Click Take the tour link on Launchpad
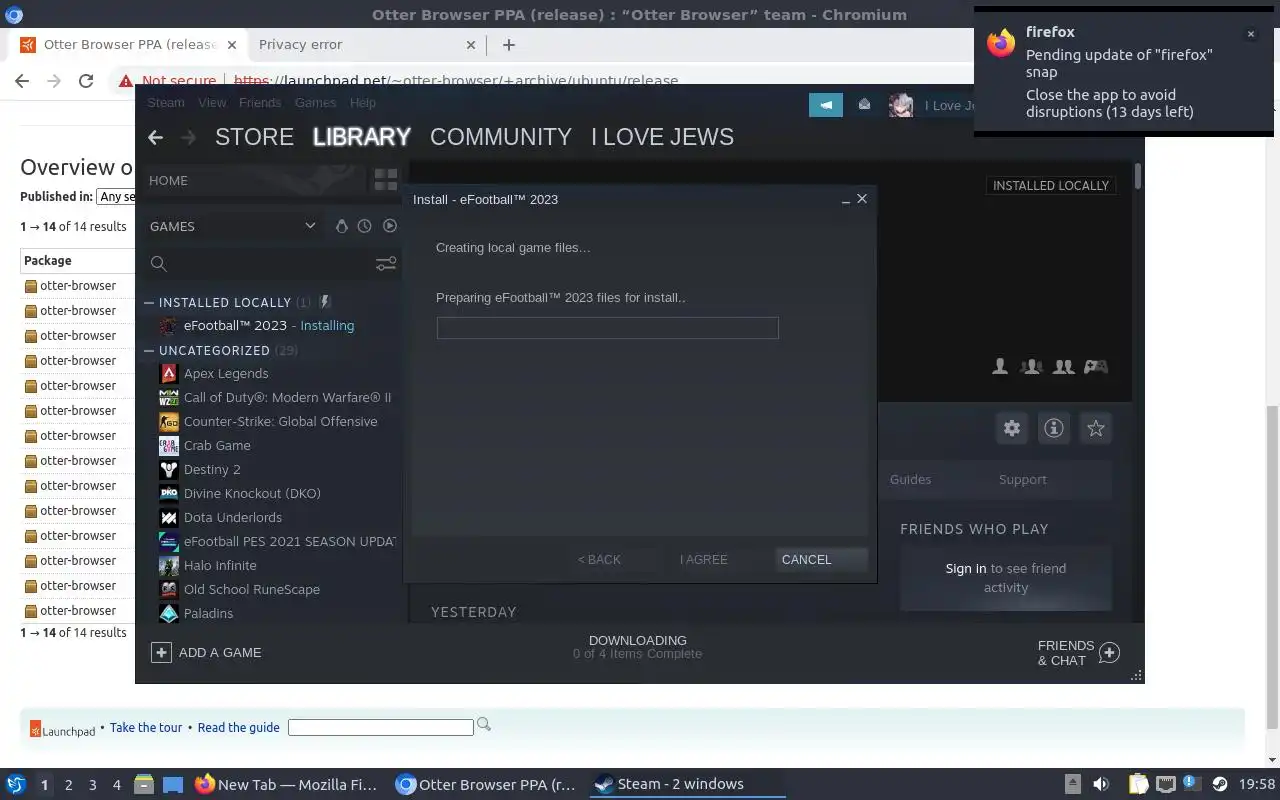The height and width of the screenshot is (800, 1280). coord(146,727)
